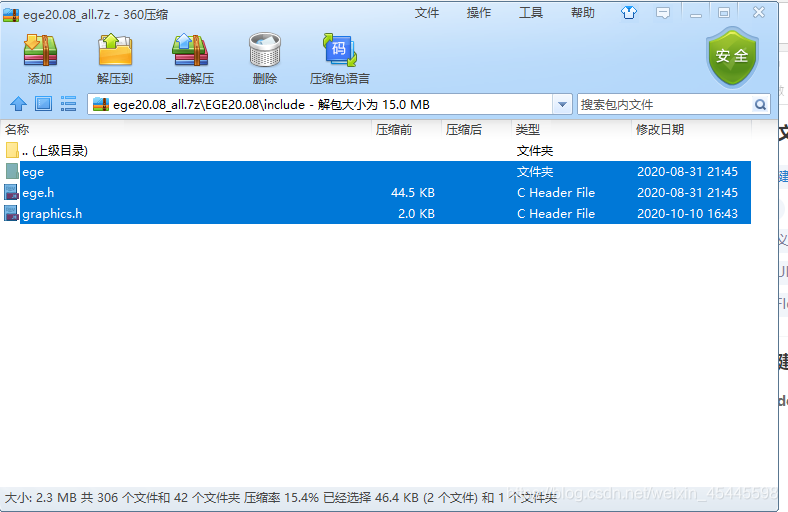The image size is (788, 512).
Task: Click the 搜索包内文件 search box
Action: 665,105
